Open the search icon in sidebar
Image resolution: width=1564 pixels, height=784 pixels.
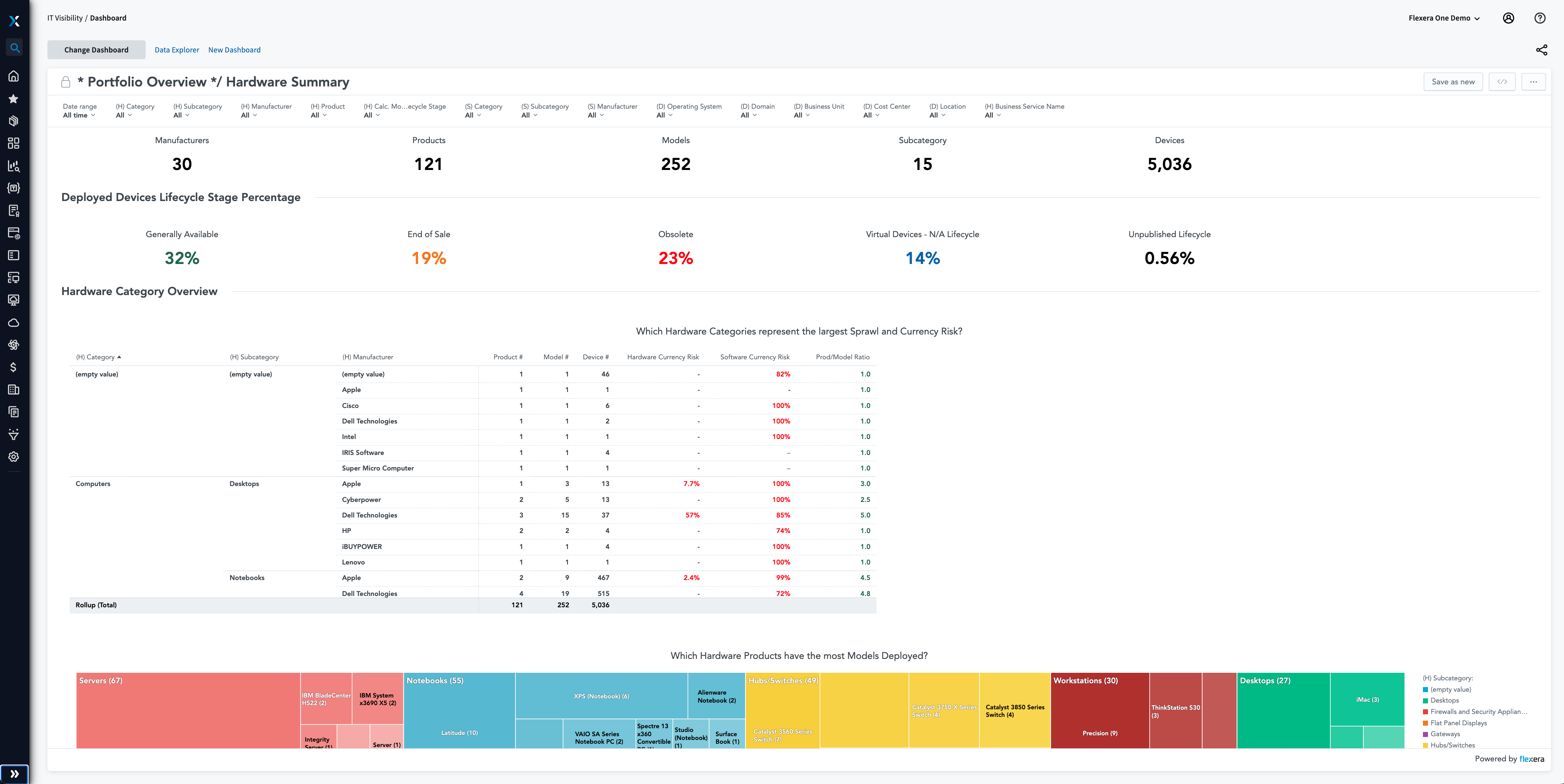14,46
